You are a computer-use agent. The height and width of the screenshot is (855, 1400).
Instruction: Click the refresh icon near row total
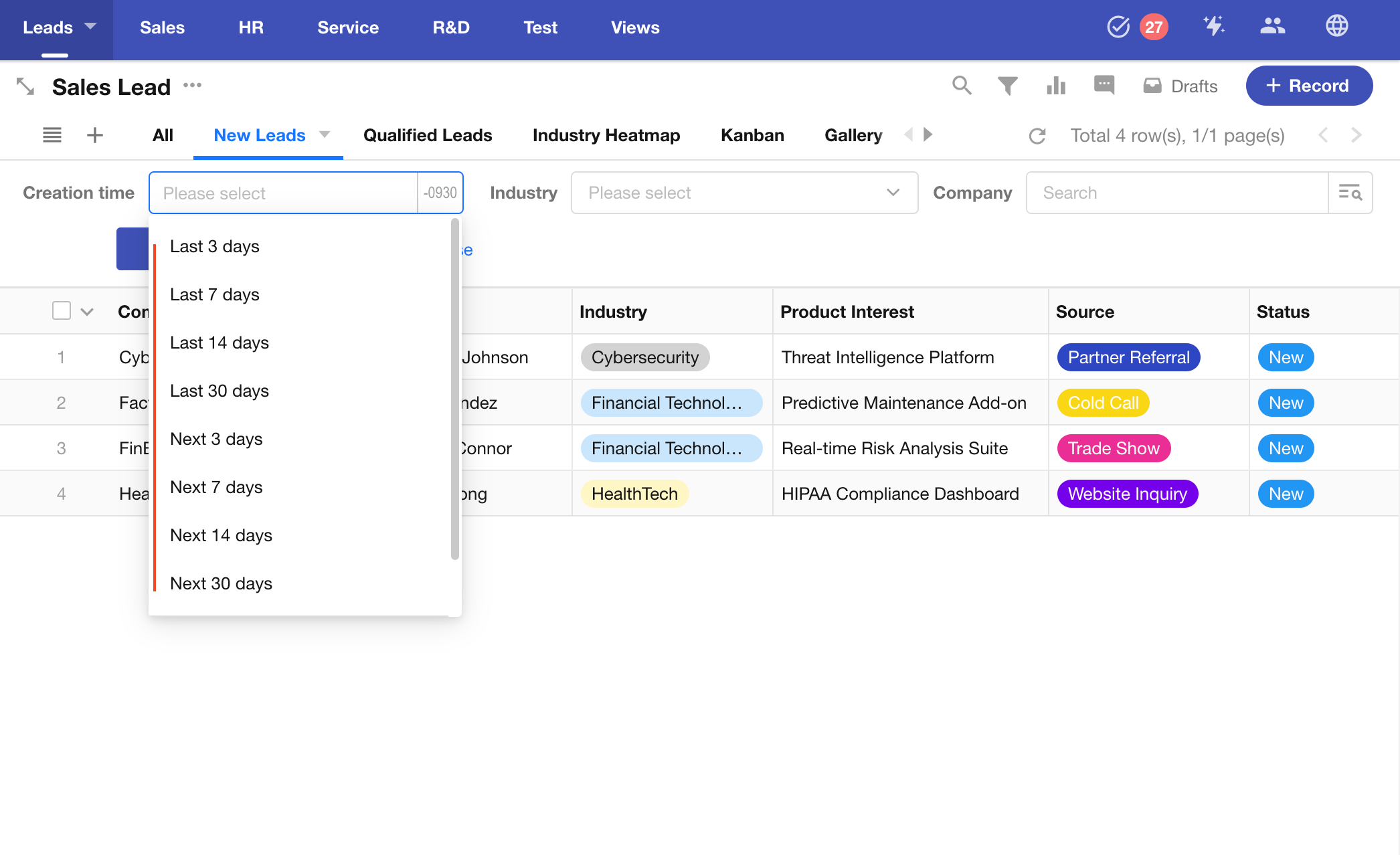pyautogui.click(x=1037, y=136)
